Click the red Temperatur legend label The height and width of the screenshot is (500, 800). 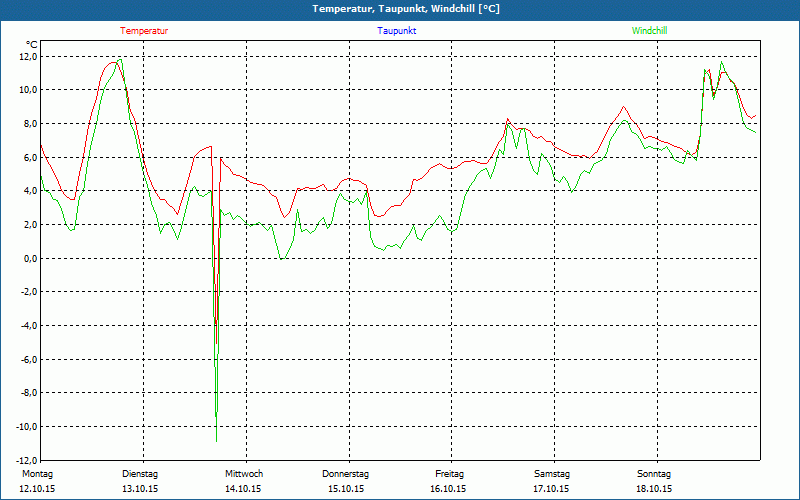144,31
